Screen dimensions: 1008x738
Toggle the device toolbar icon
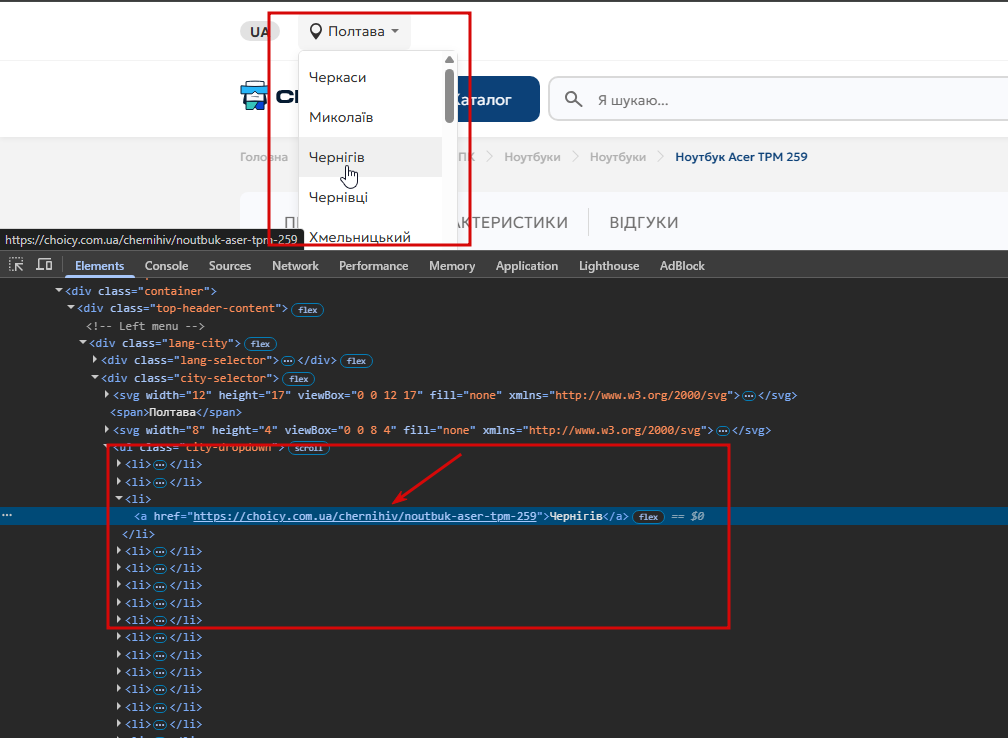point(44,264)
